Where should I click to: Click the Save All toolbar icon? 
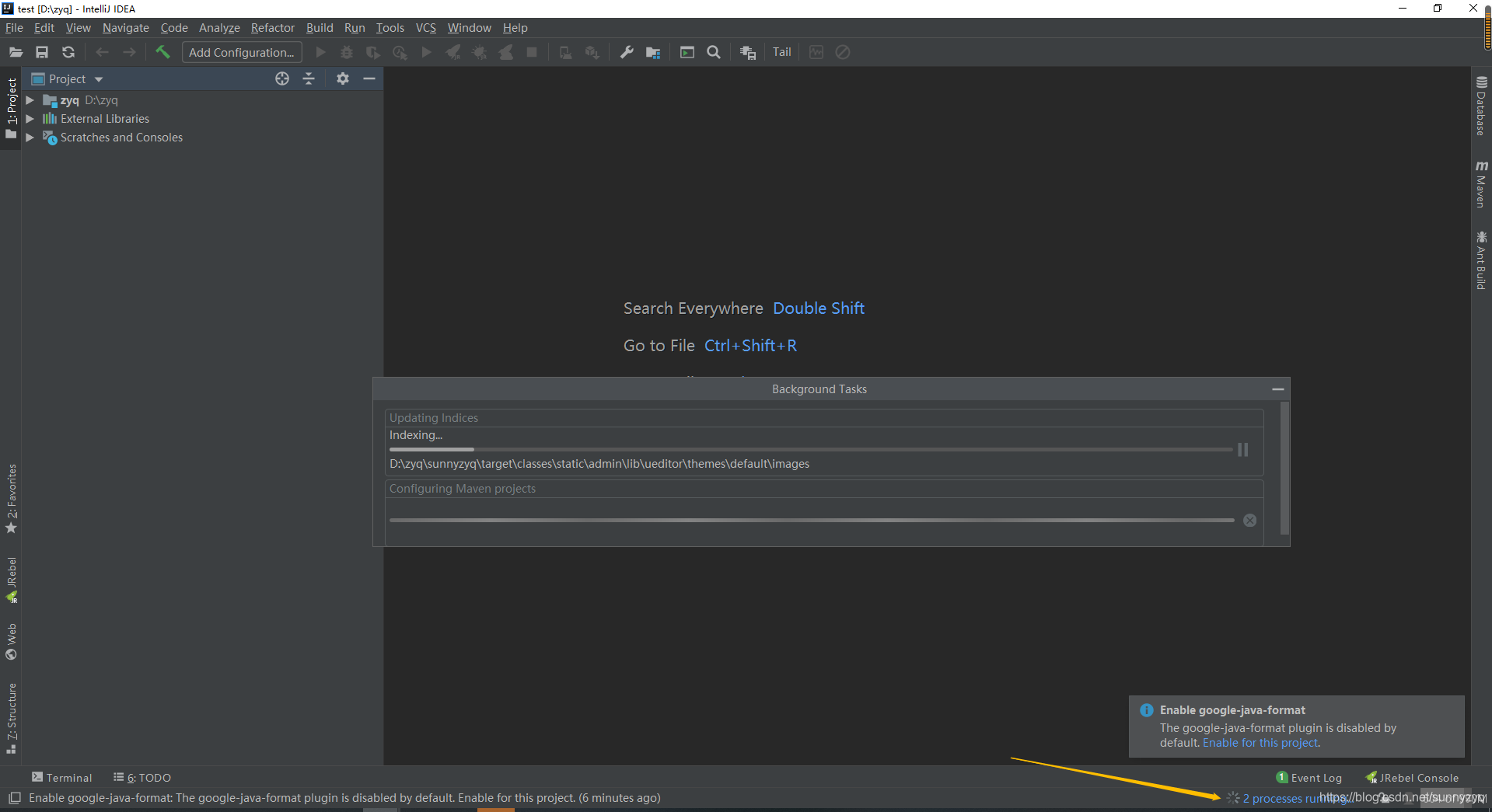pyautogui.click(x=42, y=52)
